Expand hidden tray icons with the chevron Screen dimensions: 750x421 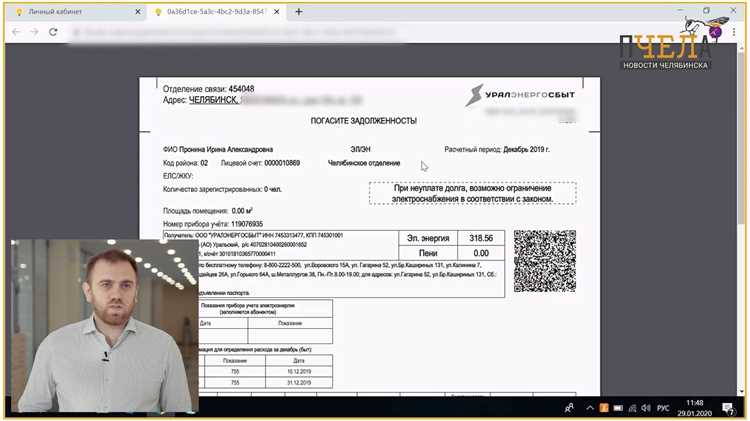point(590,408)
